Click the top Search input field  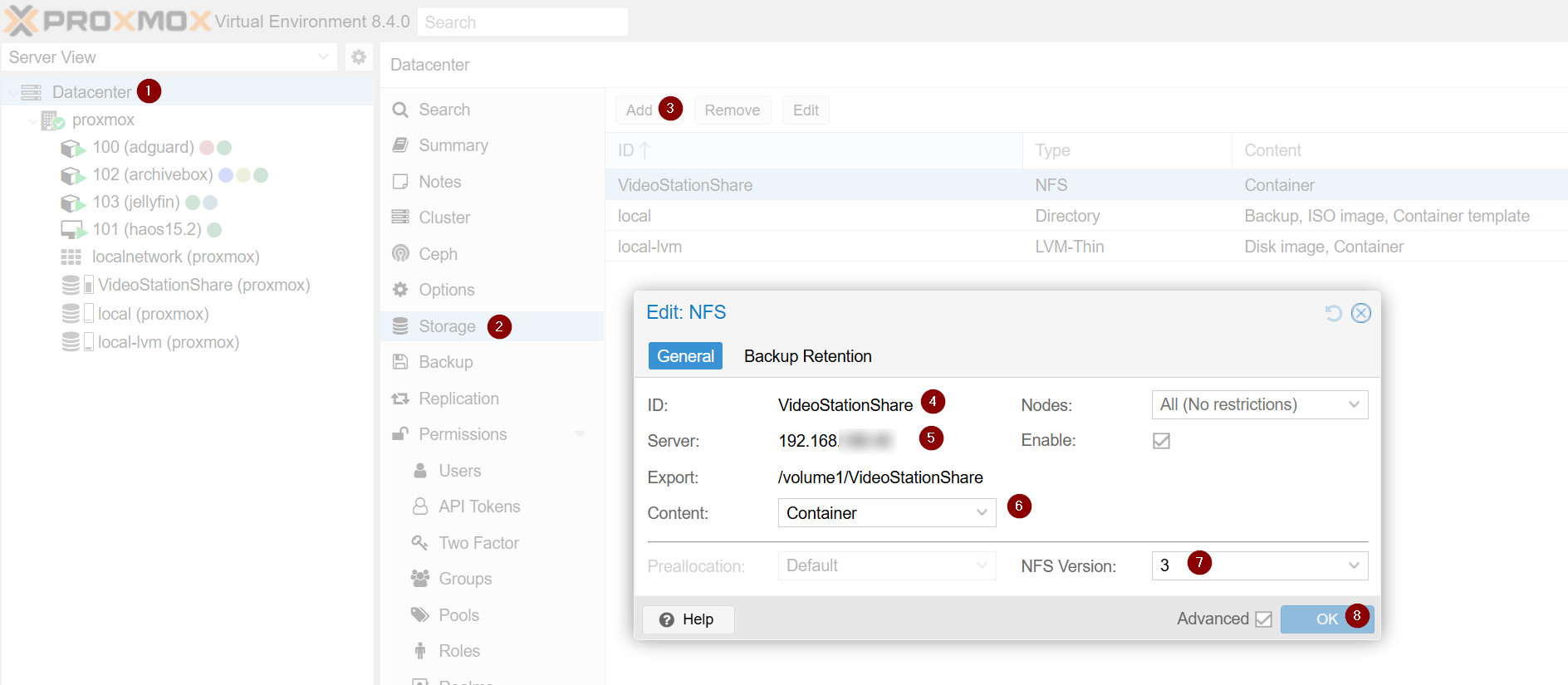click(x=522, y=22)
